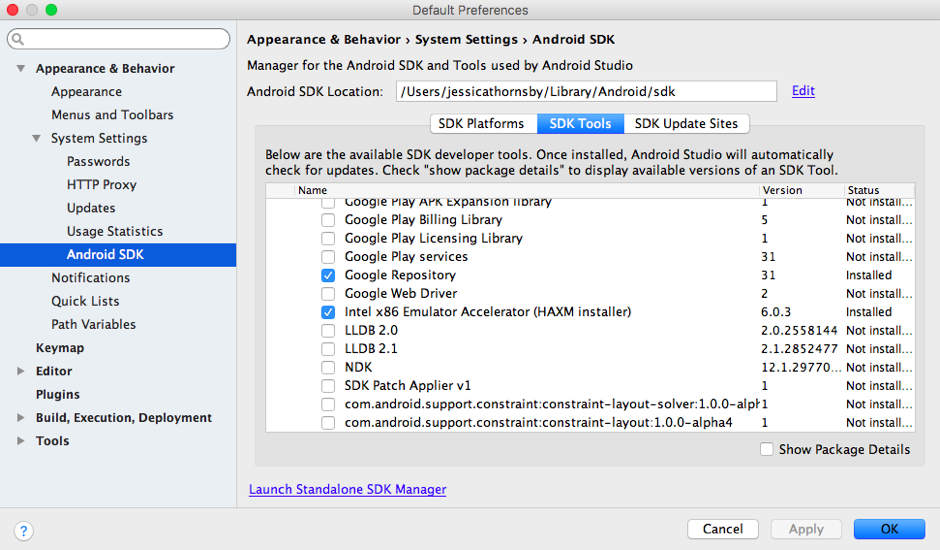Expand the Editor section arrow
The image size is (940, 550).
[x=21, y=371]
